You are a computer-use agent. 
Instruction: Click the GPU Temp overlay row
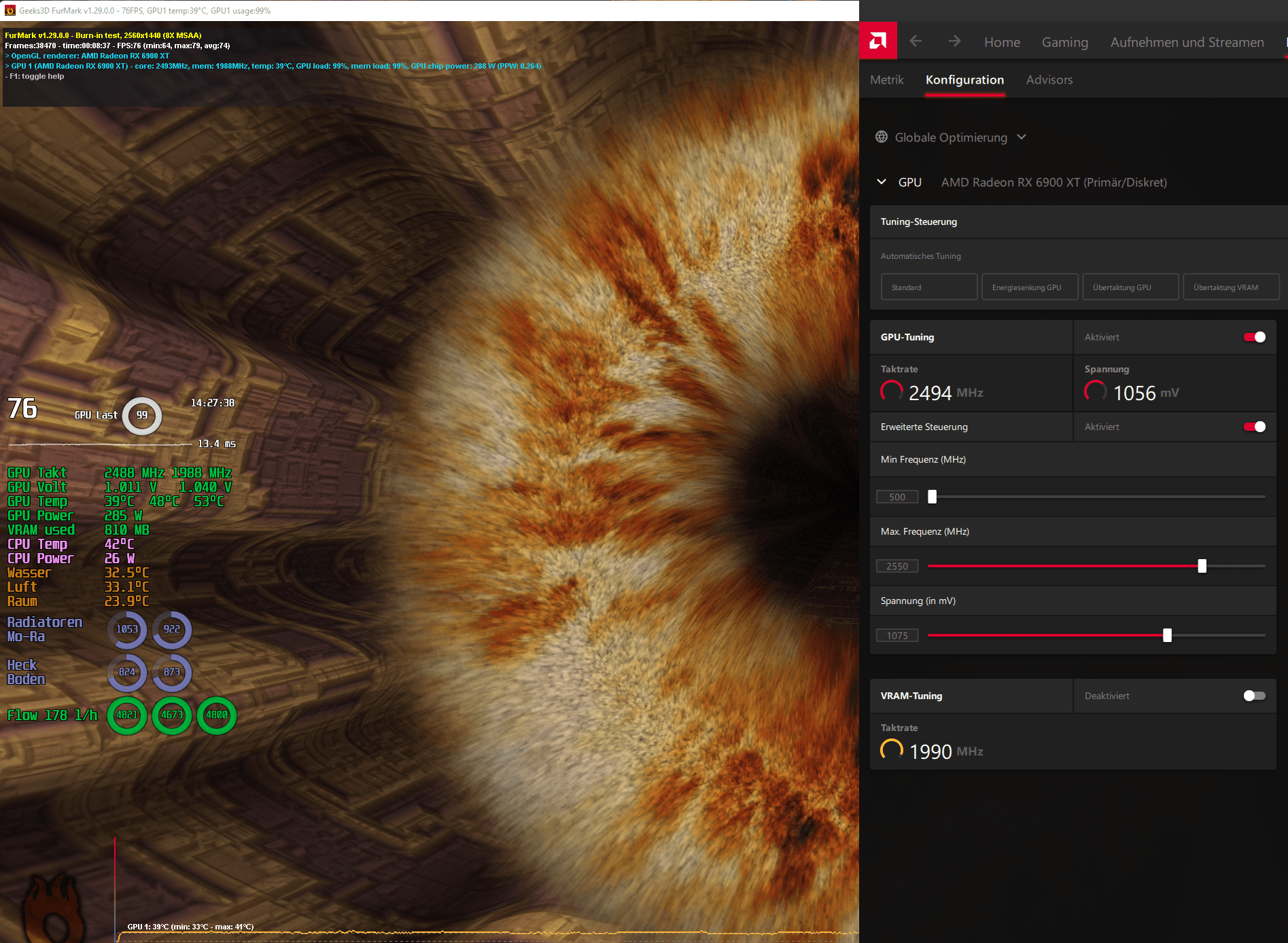[x=116, y=501]
